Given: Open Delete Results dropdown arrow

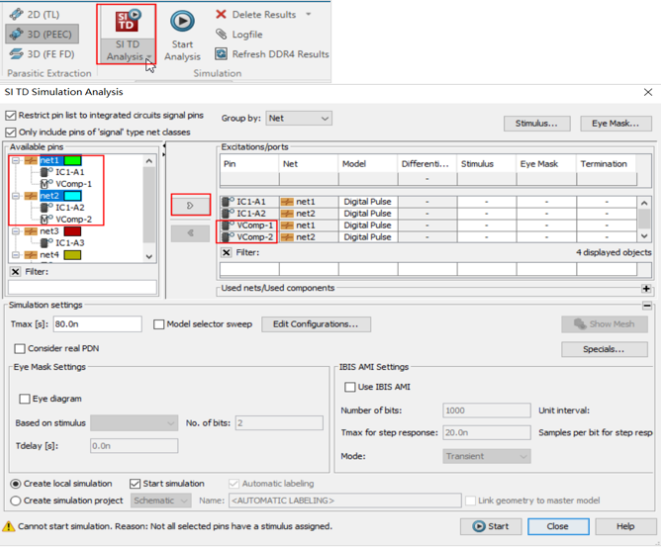Looking at the screenshot, I should [309, 14].
